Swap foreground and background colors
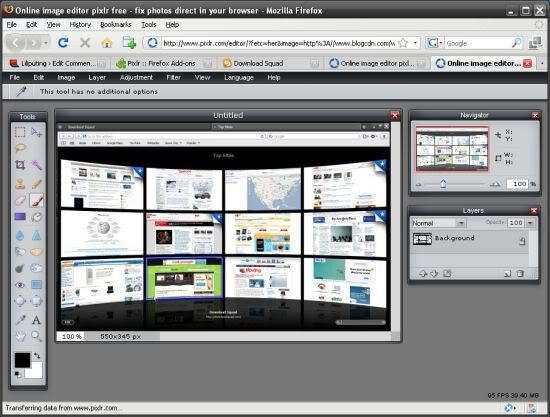The image size is (550, 417). (x=37, y=356)
